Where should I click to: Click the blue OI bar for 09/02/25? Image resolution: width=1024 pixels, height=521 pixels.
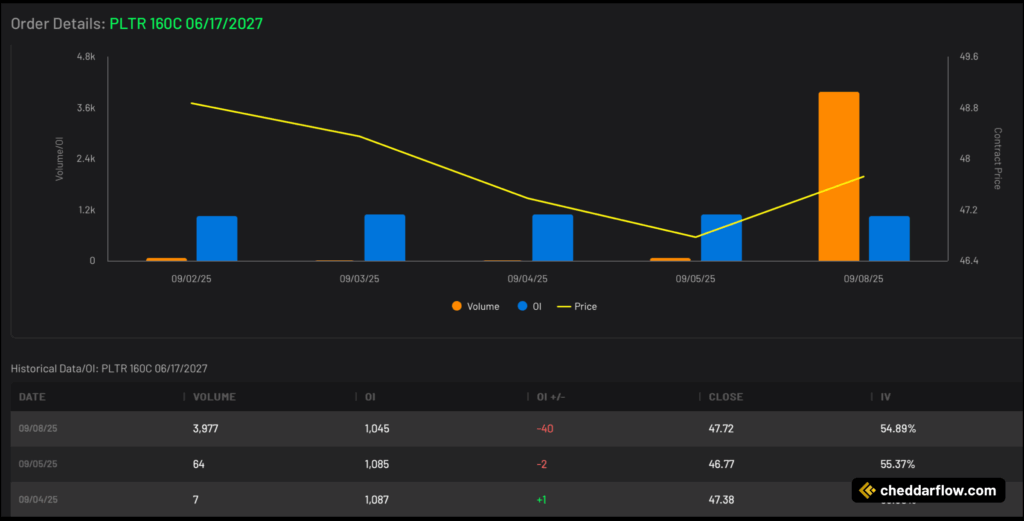217,238
